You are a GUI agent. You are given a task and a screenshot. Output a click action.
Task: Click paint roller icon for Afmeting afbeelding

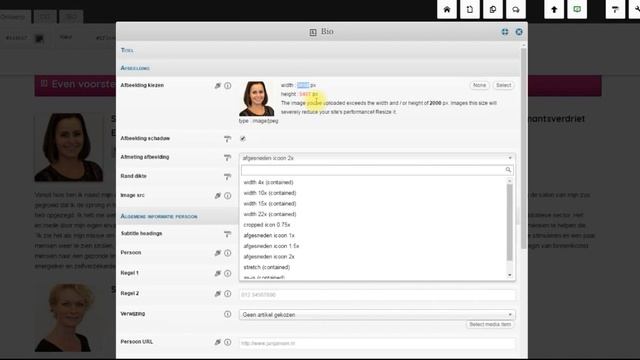(227, 158)
